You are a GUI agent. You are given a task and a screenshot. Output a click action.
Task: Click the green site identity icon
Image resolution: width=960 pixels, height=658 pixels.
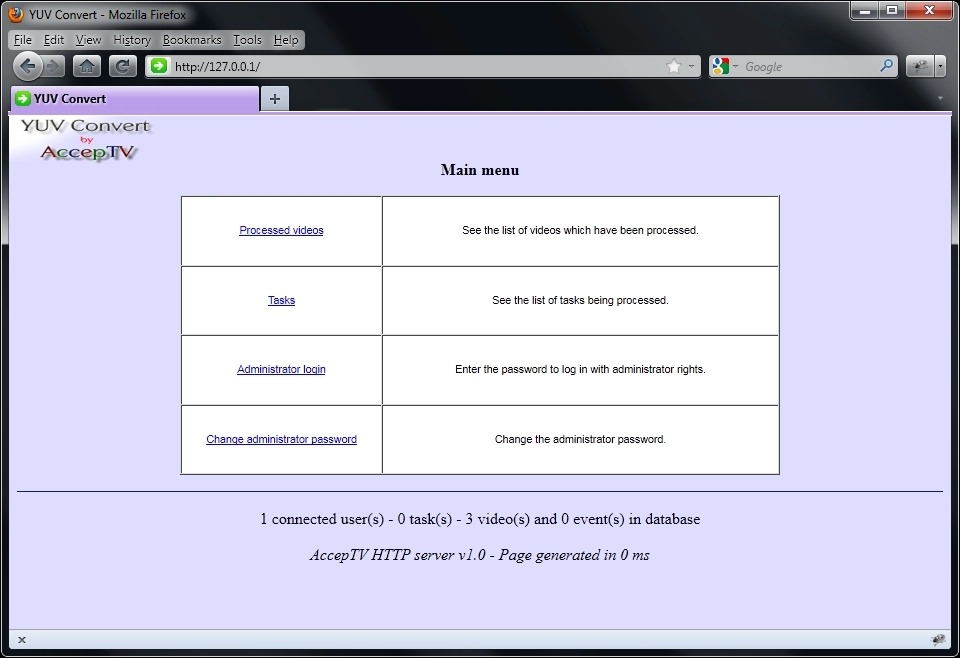point(159,66)
